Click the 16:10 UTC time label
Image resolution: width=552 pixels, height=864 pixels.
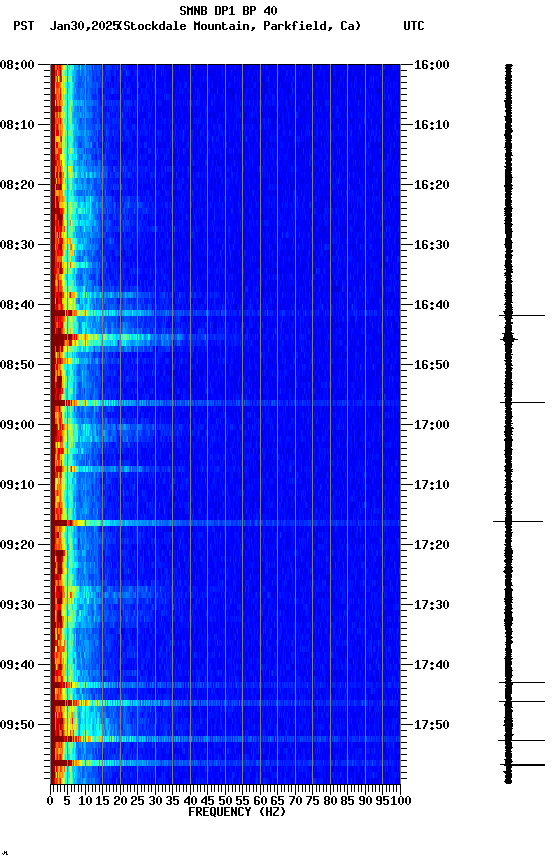(x=431, y=125)
